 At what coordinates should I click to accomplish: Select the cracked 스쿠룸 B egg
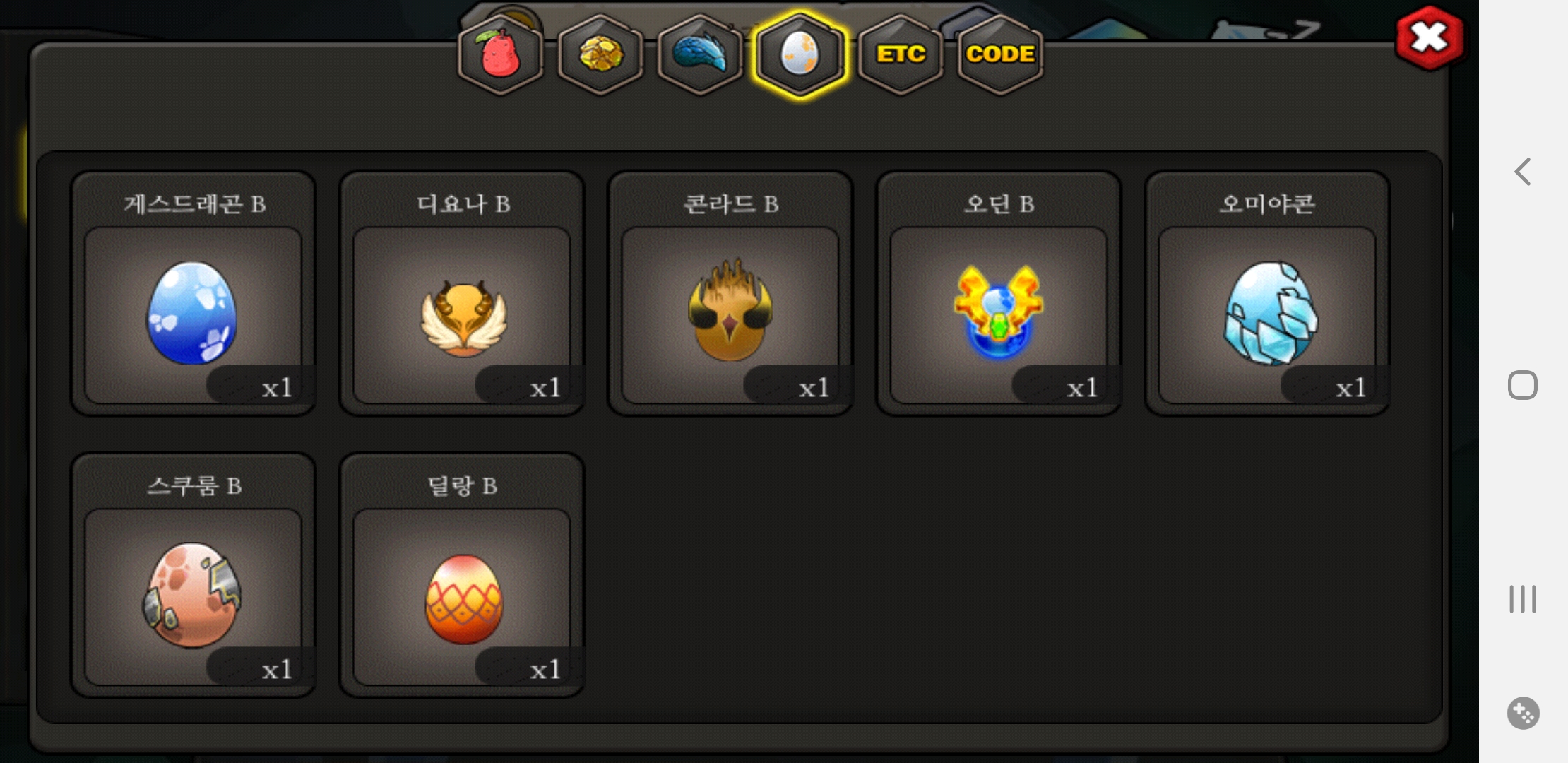tap(193, 575)
